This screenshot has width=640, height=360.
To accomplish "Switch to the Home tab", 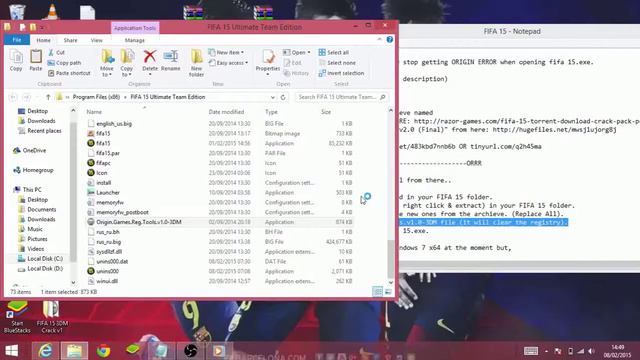I will (x=43, y=40).
